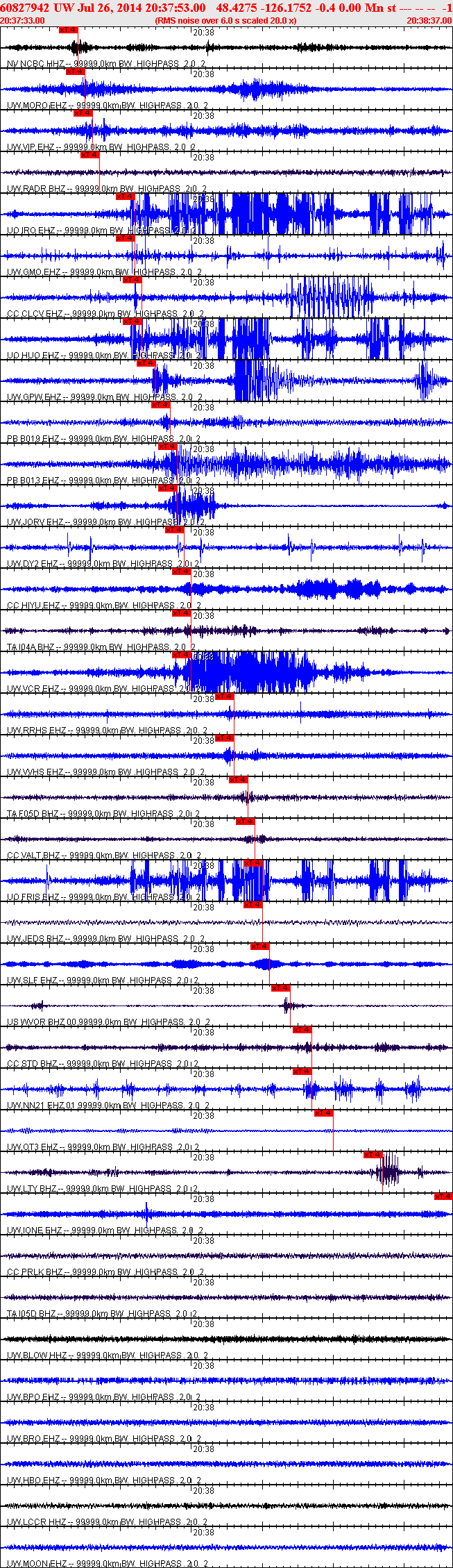Select the 'UW BRO EHZ' station label

click(33, 1439)
